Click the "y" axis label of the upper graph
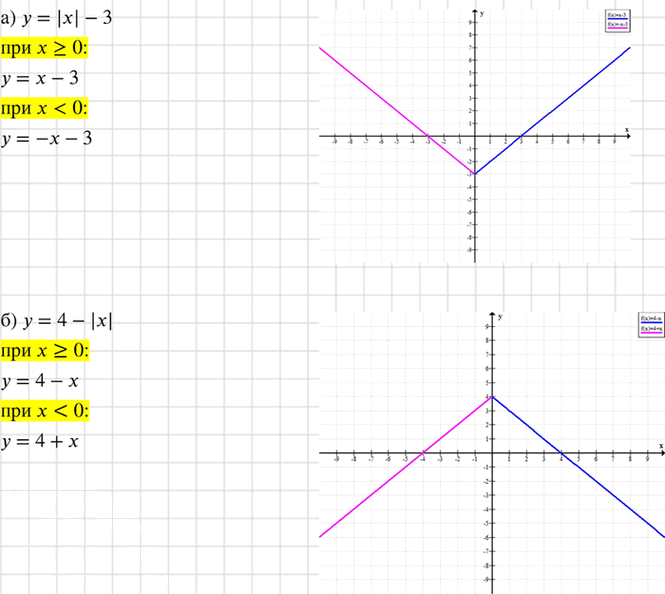 pos(482,14)
